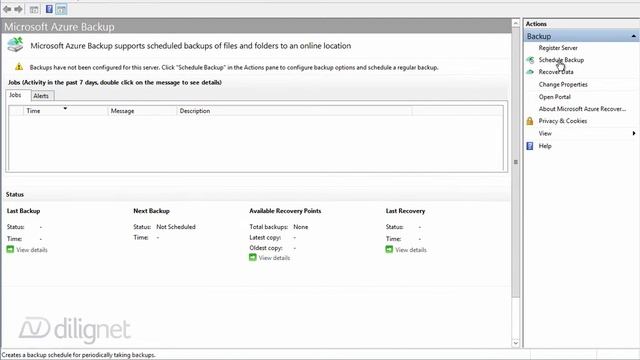This screenshot has width=640, height=360.
Task: Click the 'Total backups: None' value
Action: coord(300,227)
